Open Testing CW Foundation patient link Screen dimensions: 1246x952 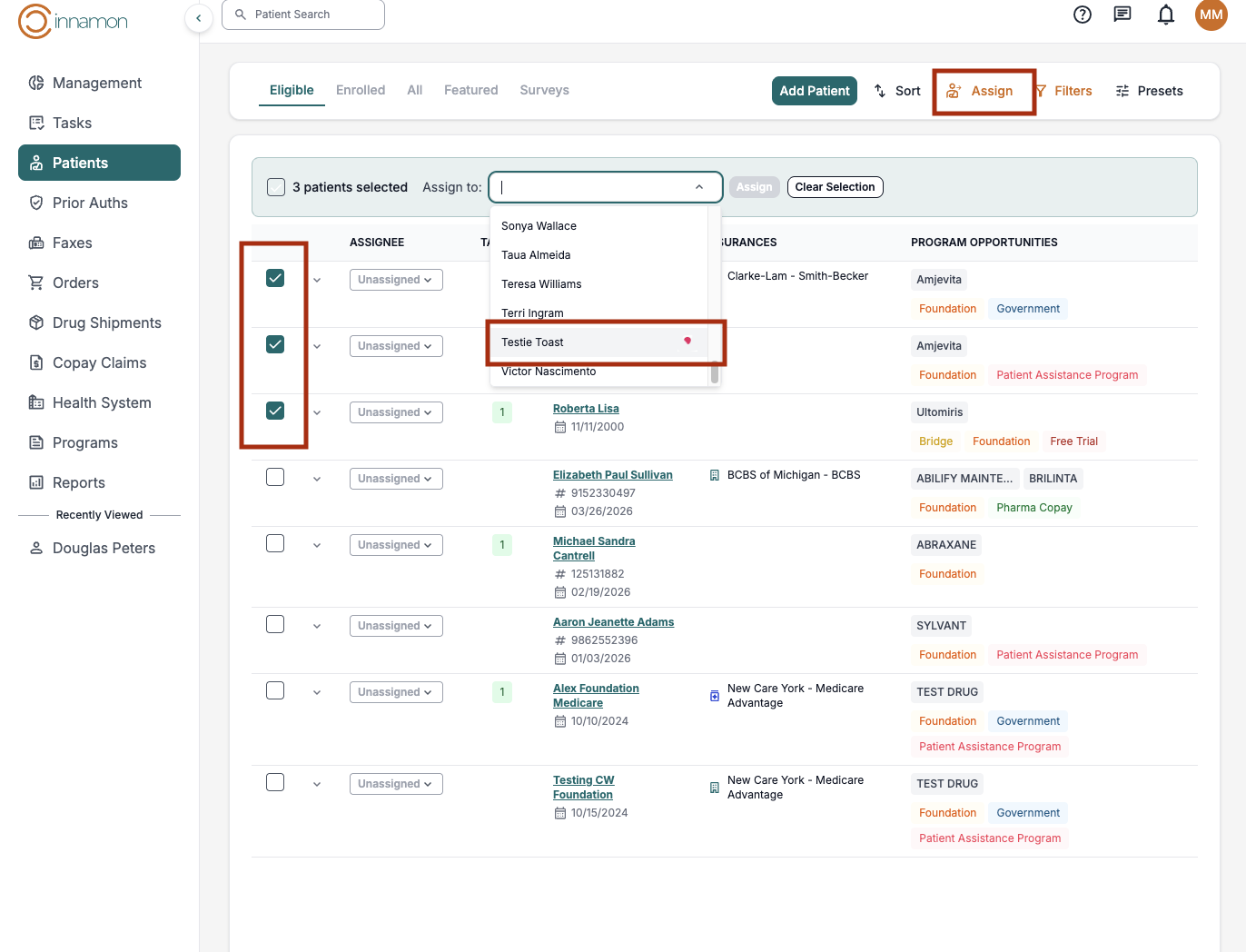[x=584, y=788]
